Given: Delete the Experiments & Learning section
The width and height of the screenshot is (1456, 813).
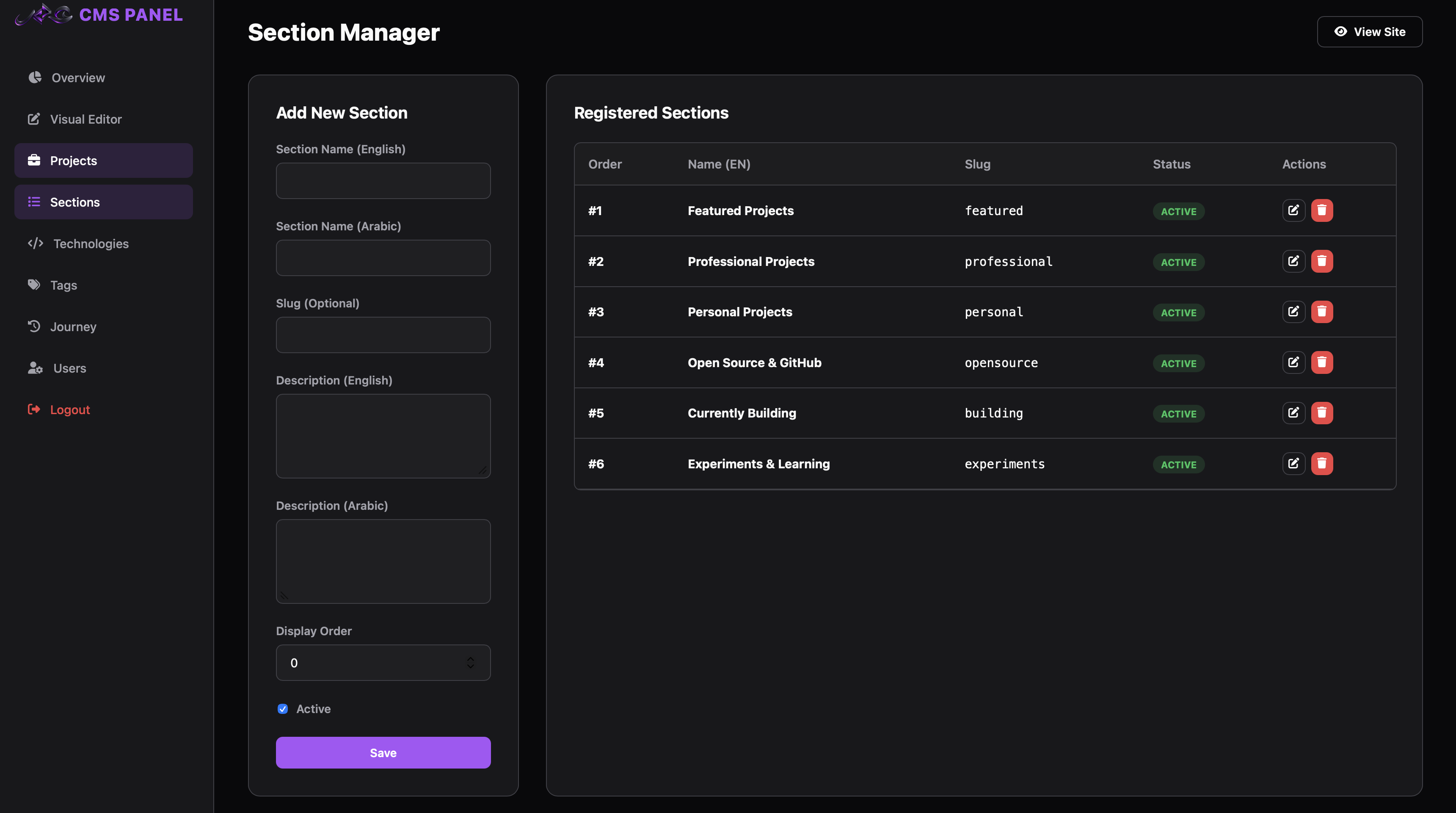Looking at the screenshot, I should [x=1321, y=464].
